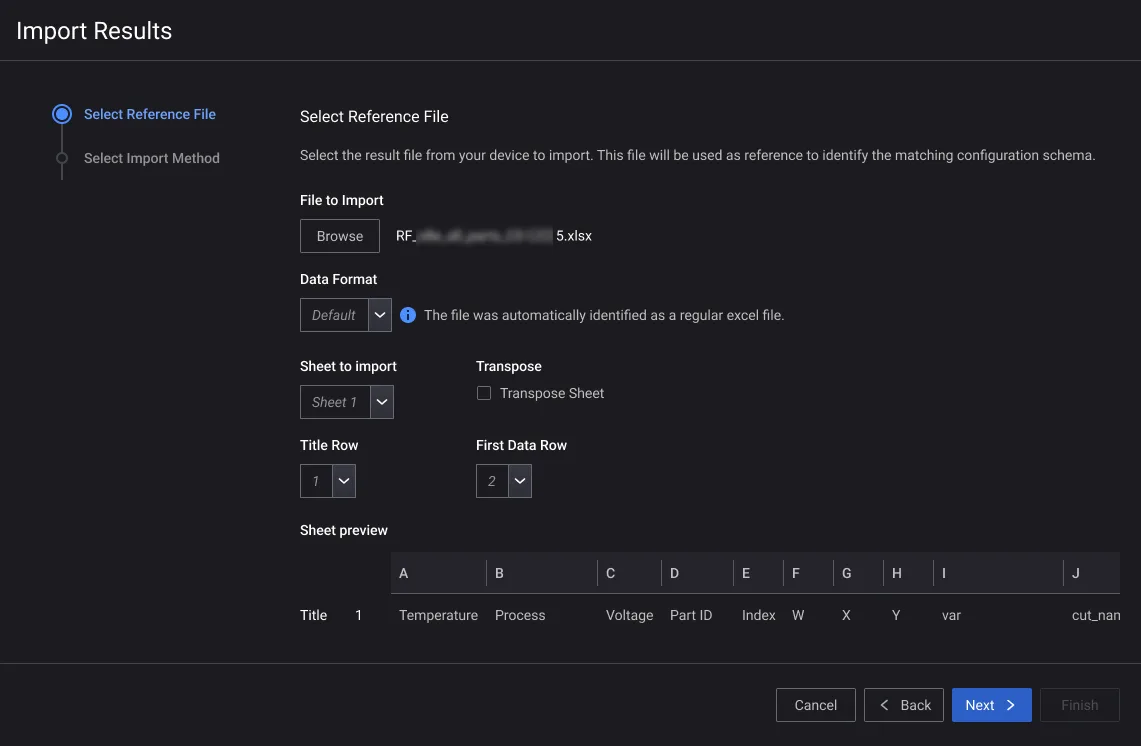Go to Select Reference File step label

(x=150, y=114)
